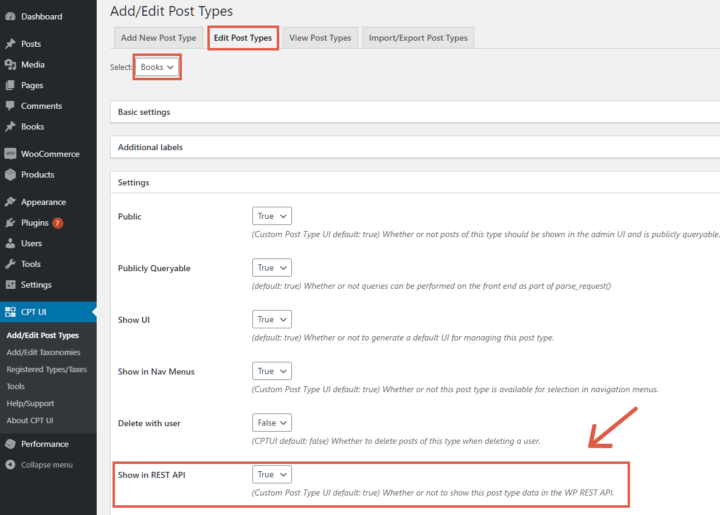
Task: Click the Settings sliders icon
Action: (x=10, y=285)
